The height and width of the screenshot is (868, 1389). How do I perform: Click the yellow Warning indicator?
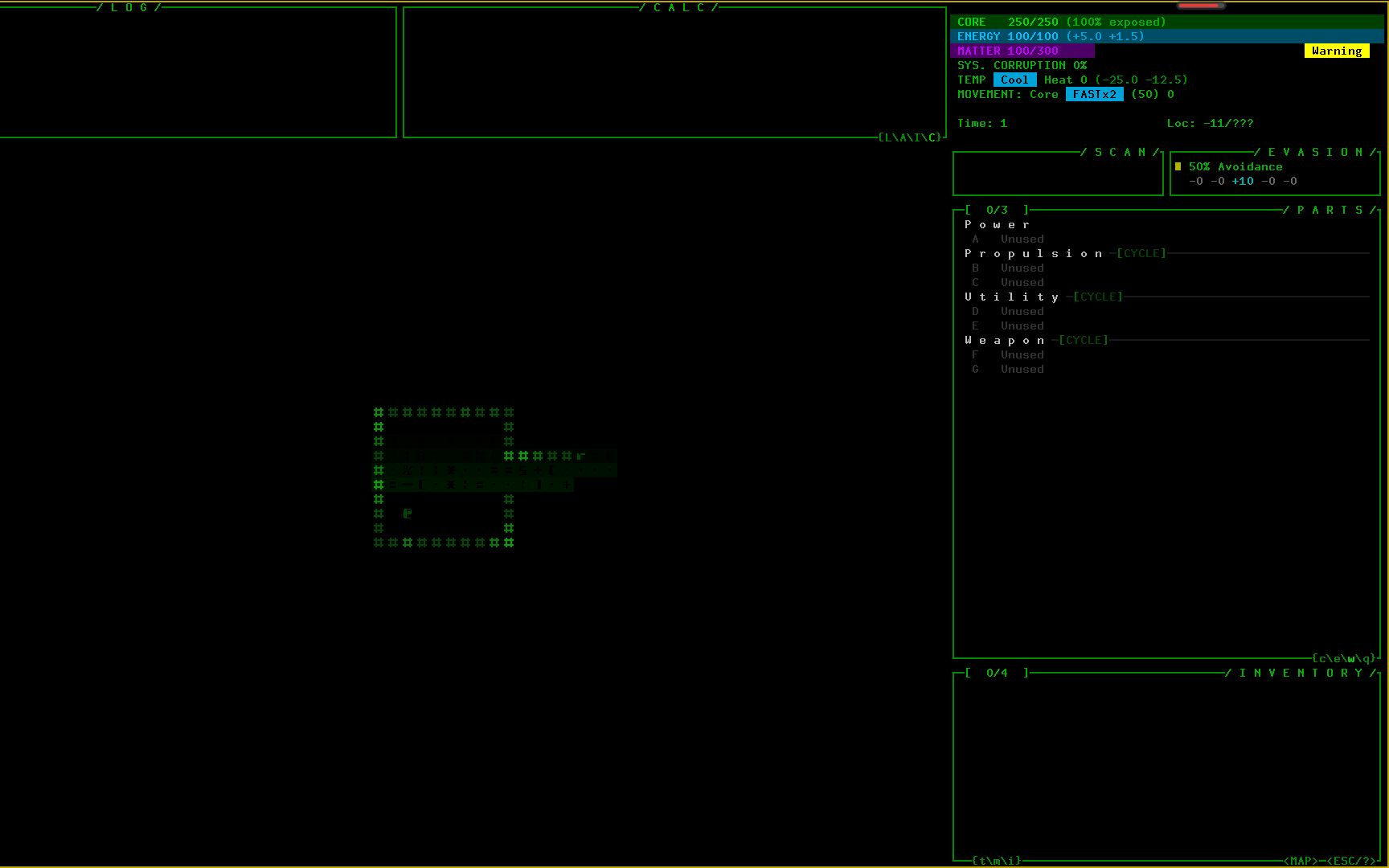click(1337, 51)
